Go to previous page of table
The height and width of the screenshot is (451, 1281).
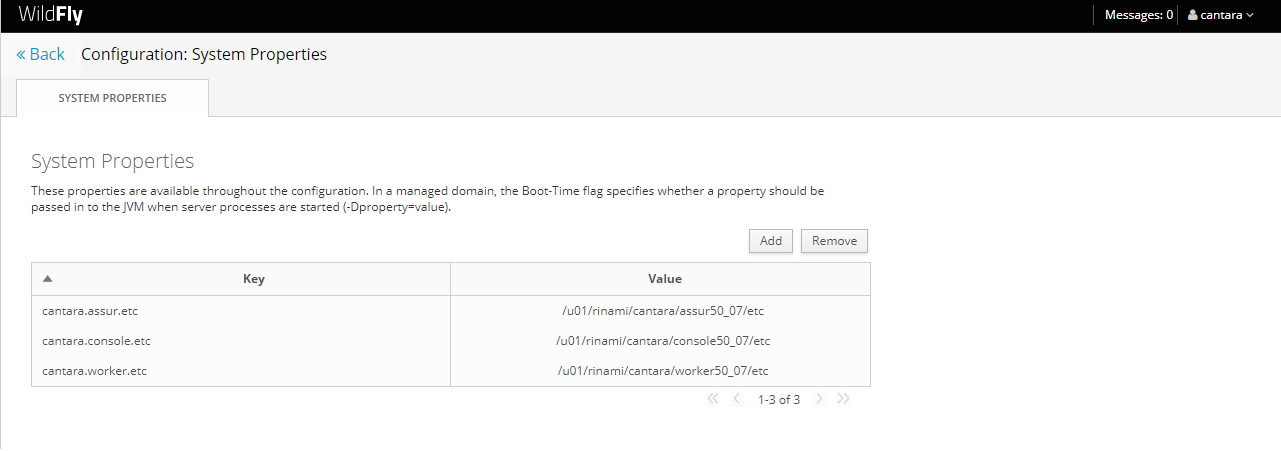(x=737, y=399)
